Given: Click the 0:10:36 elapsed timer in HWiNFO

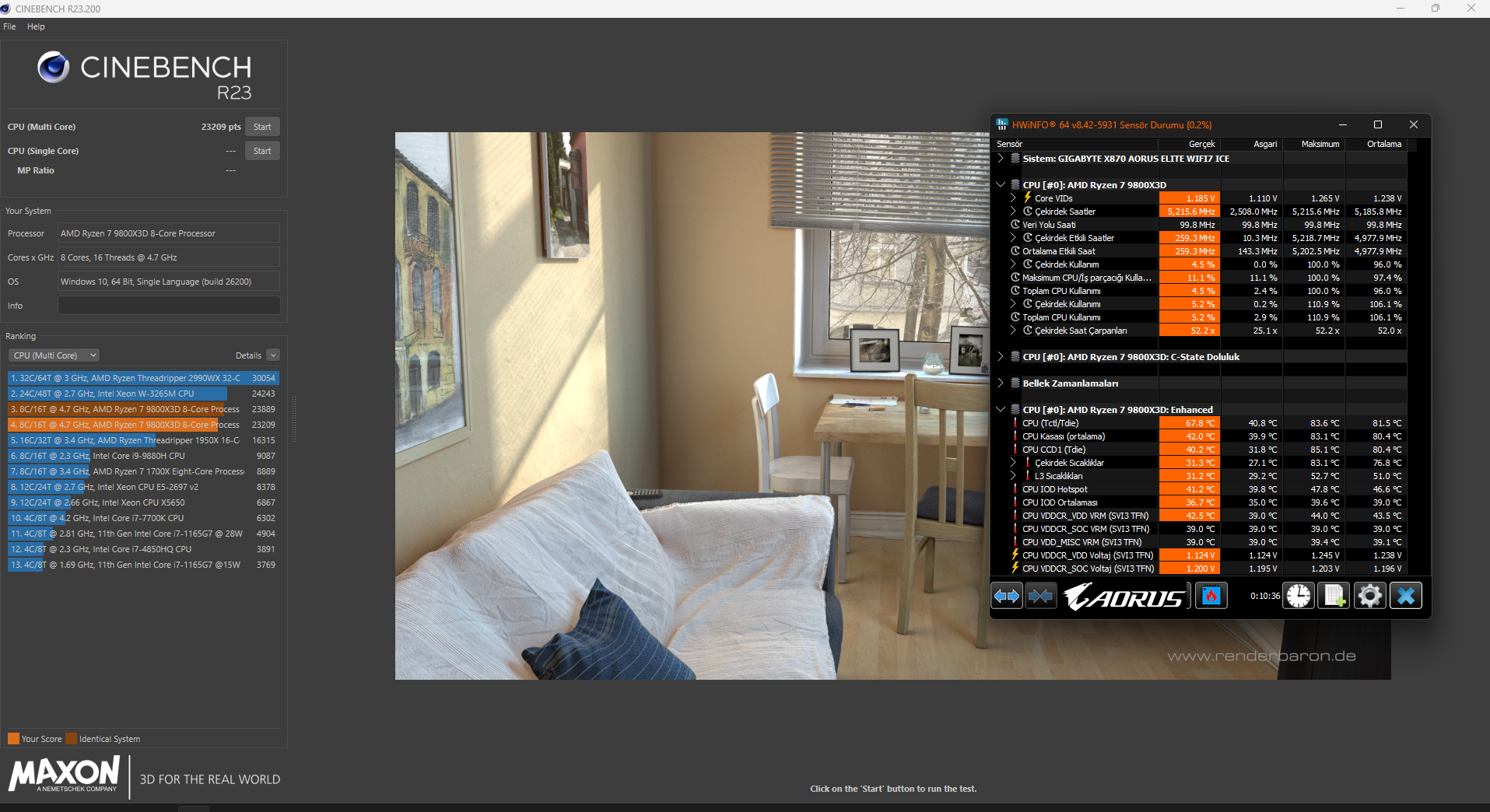Looking at the screenshot, I should tap(1265, 596).
